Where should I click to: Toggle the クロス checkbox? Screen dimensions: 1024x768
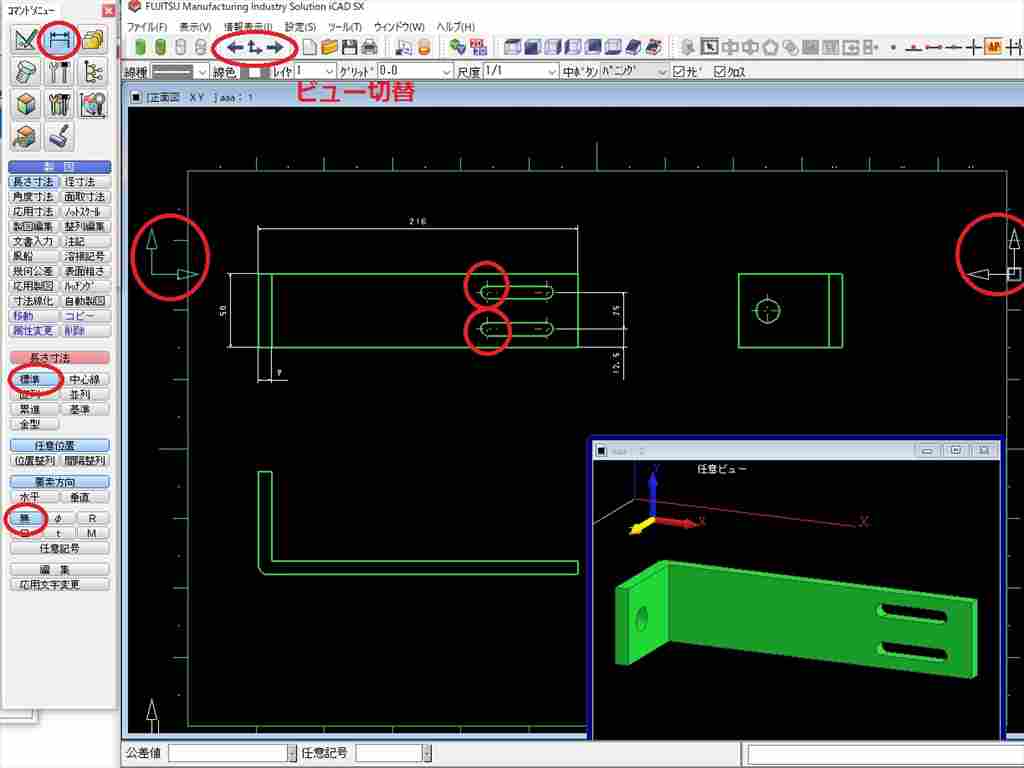720,71
